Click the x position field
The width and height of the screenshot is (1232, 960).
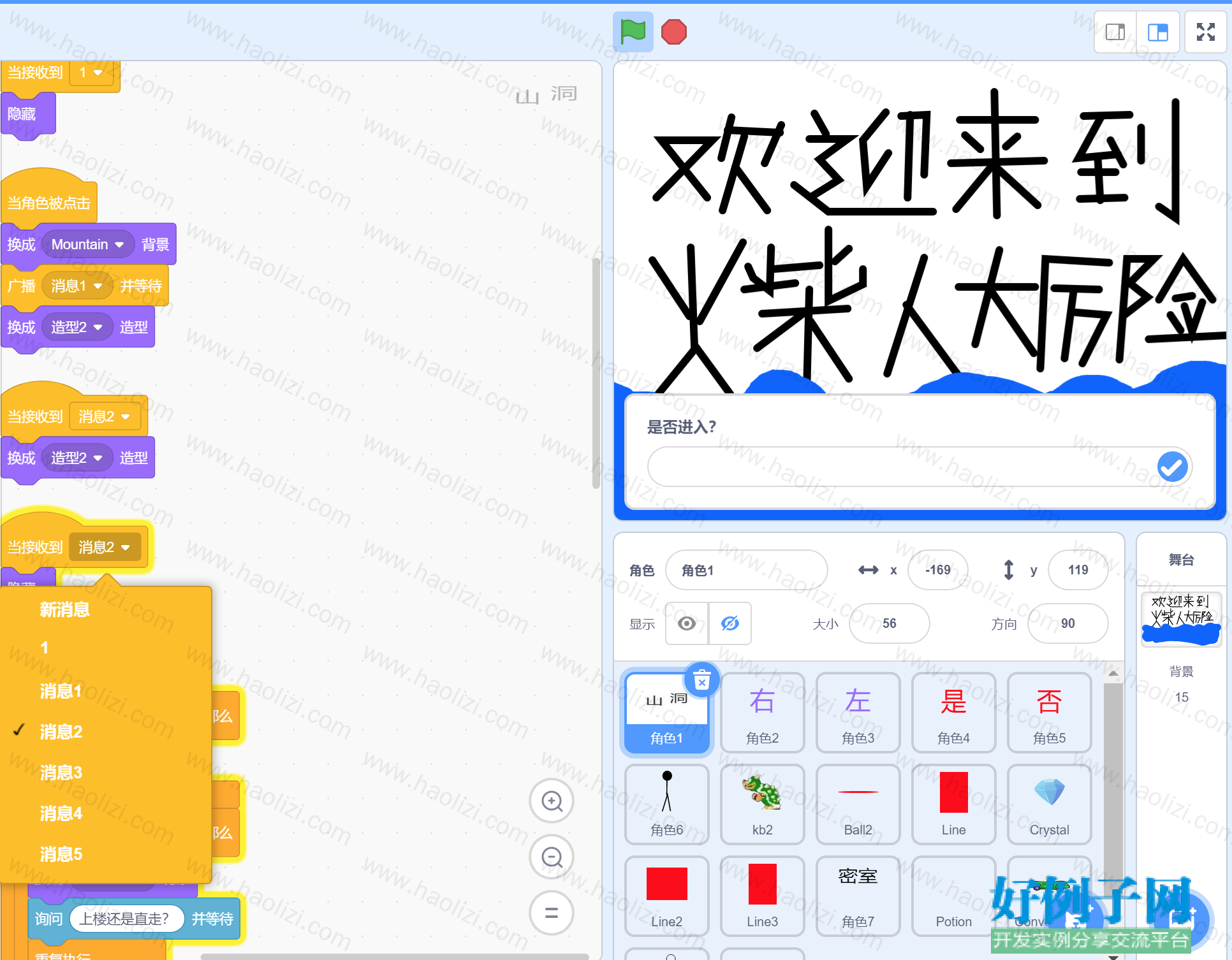[937, 570]
